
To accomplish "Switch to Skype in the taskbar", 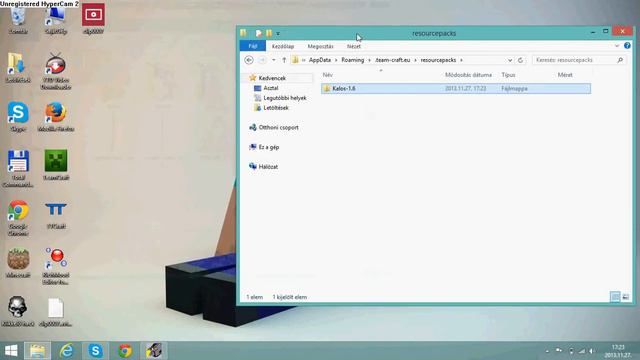I will pos(96,351).
